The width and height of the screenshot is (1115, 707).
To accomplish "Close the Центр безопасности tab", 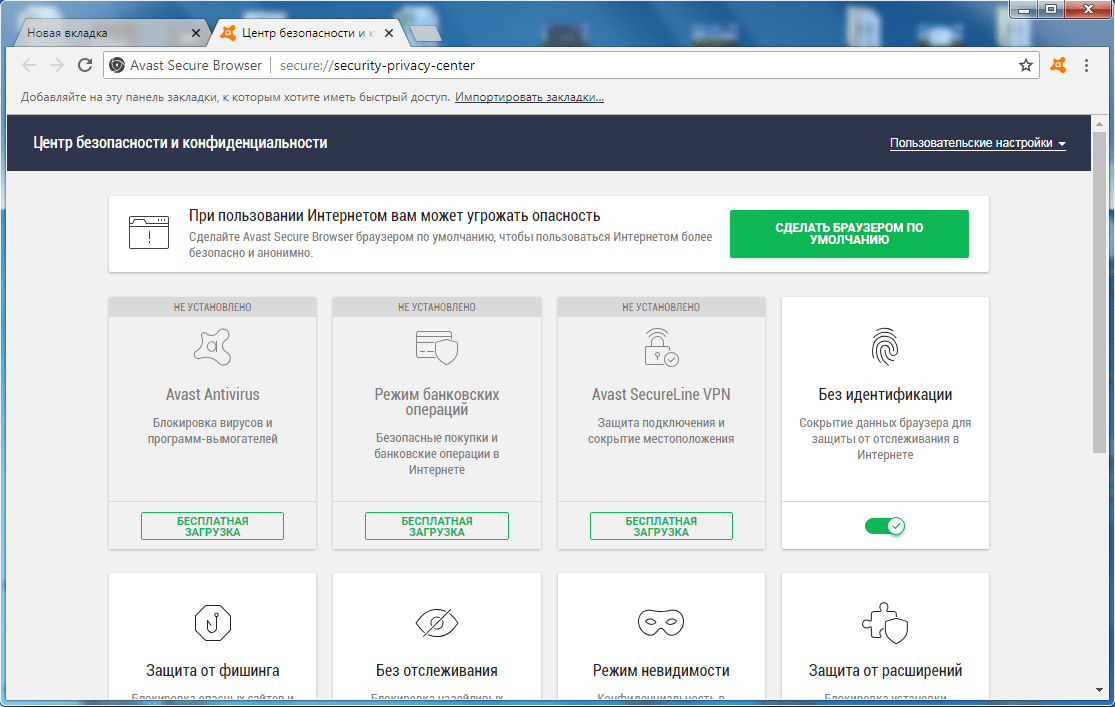I will [389, 33].
